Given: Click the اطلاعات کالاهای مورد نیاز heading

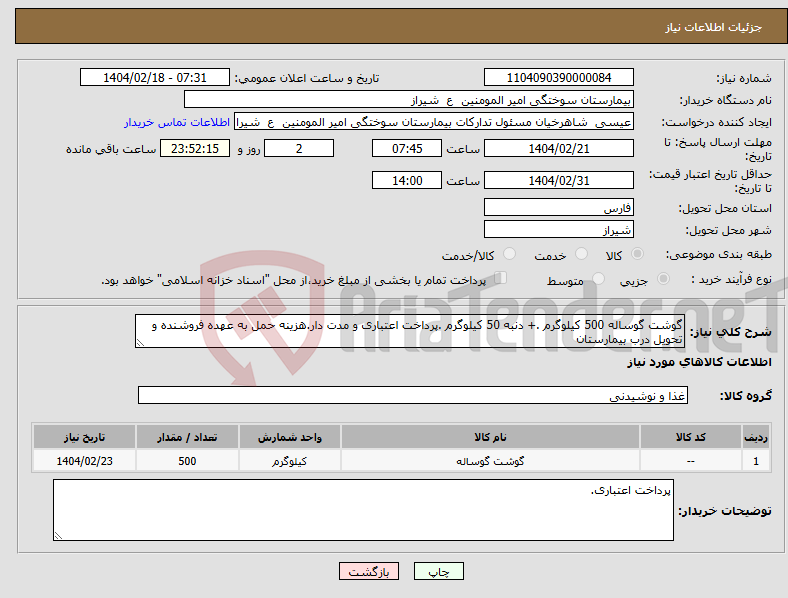Looking at the screenshot, I should [699, 362].
